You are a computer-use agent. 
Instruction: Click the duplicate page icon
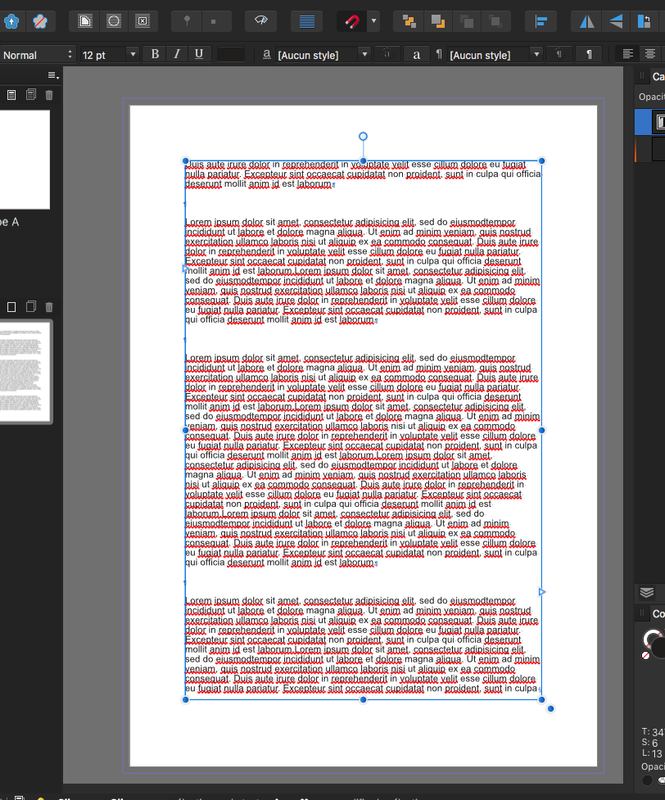click(x=31, y=307)
